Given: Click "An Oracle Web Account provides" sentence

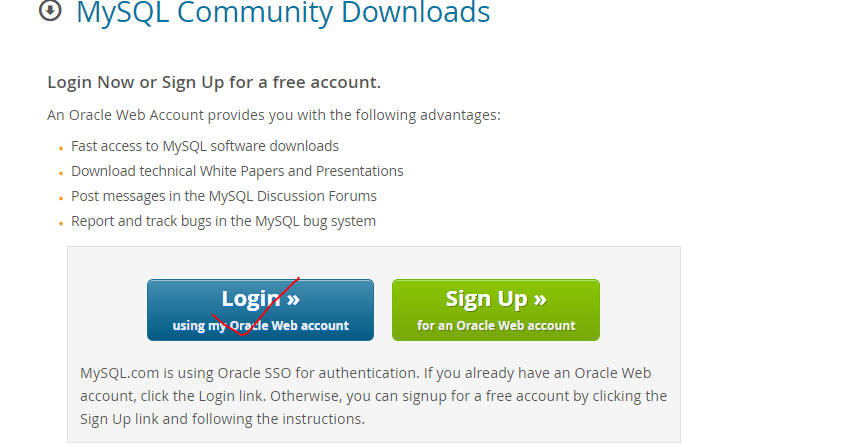Looking at the screenshot, I should (274, 116).
